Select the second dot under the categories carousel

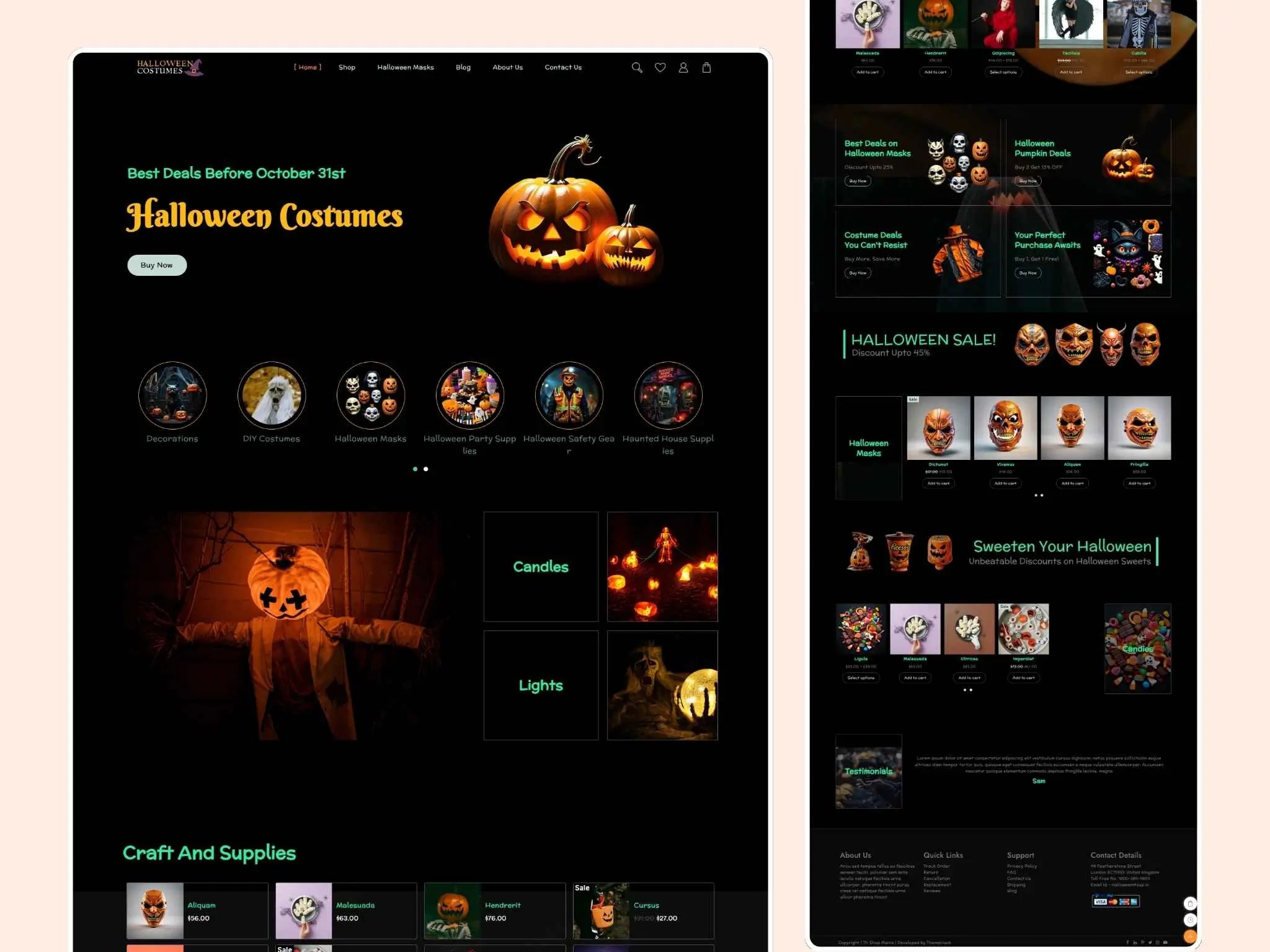pyautogui.click(x=426, y=469)
